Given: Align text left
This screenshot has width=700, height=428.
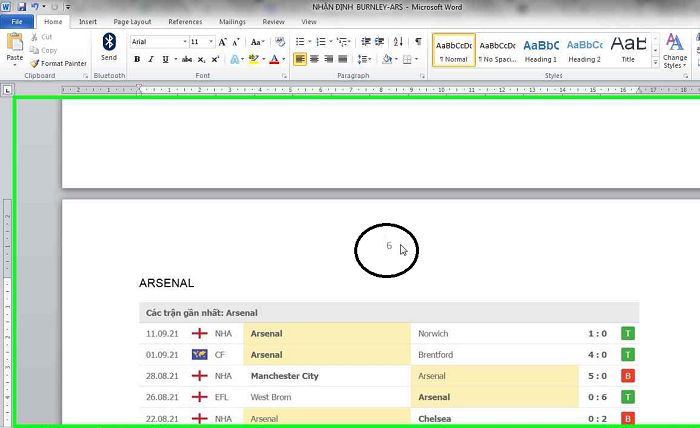Looking at the screenshot, I should (x=300, y=59).
